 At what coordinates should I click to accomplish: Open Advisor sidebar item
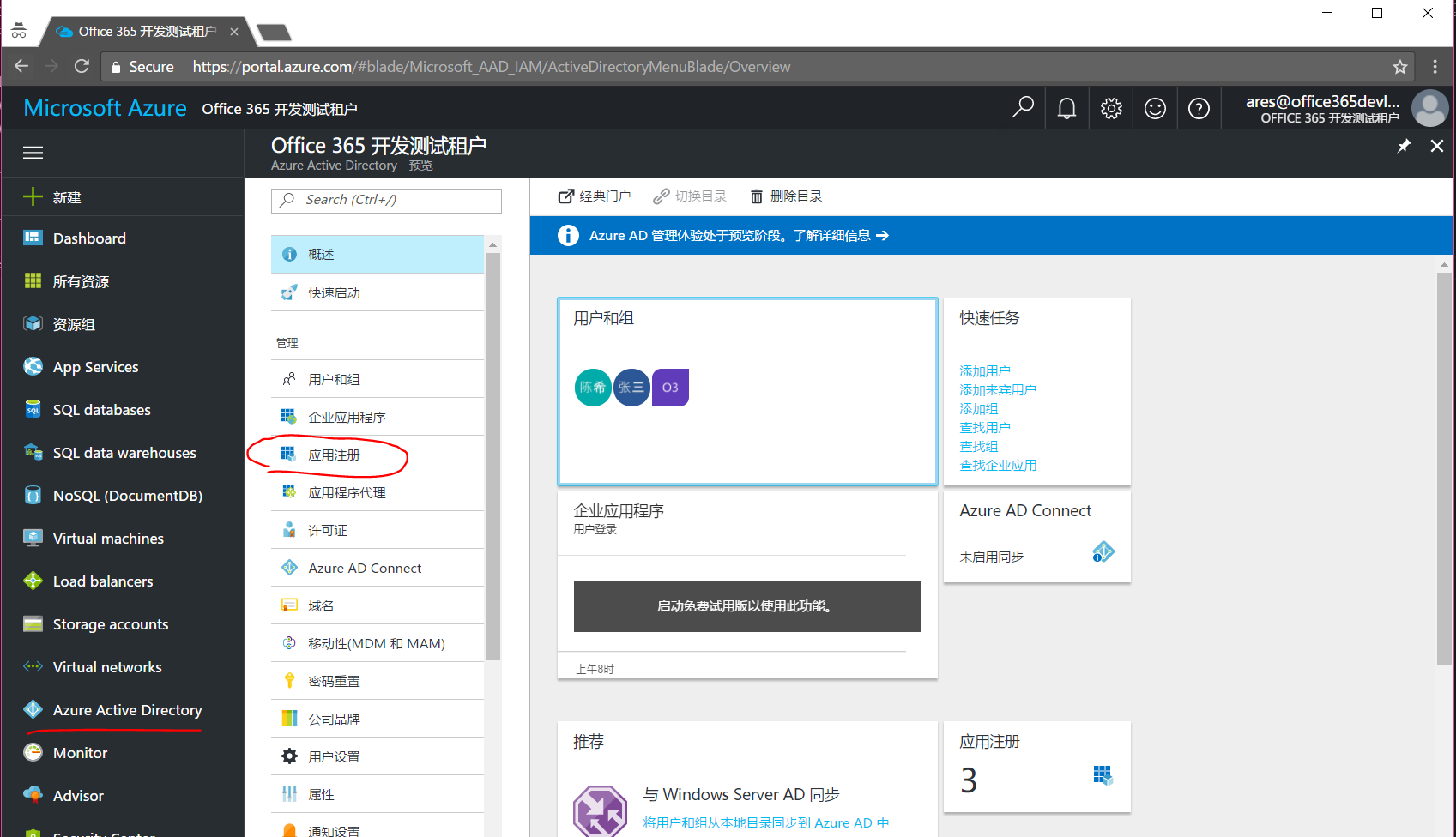pos(123,796)
